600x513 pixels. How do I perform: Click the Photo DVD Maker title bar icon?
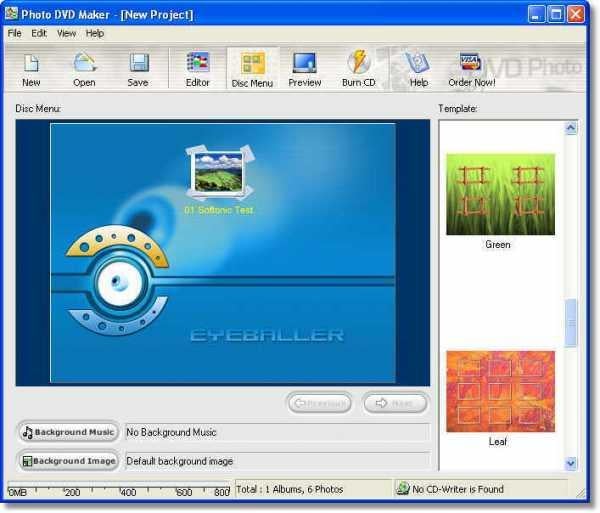(11, 14)
